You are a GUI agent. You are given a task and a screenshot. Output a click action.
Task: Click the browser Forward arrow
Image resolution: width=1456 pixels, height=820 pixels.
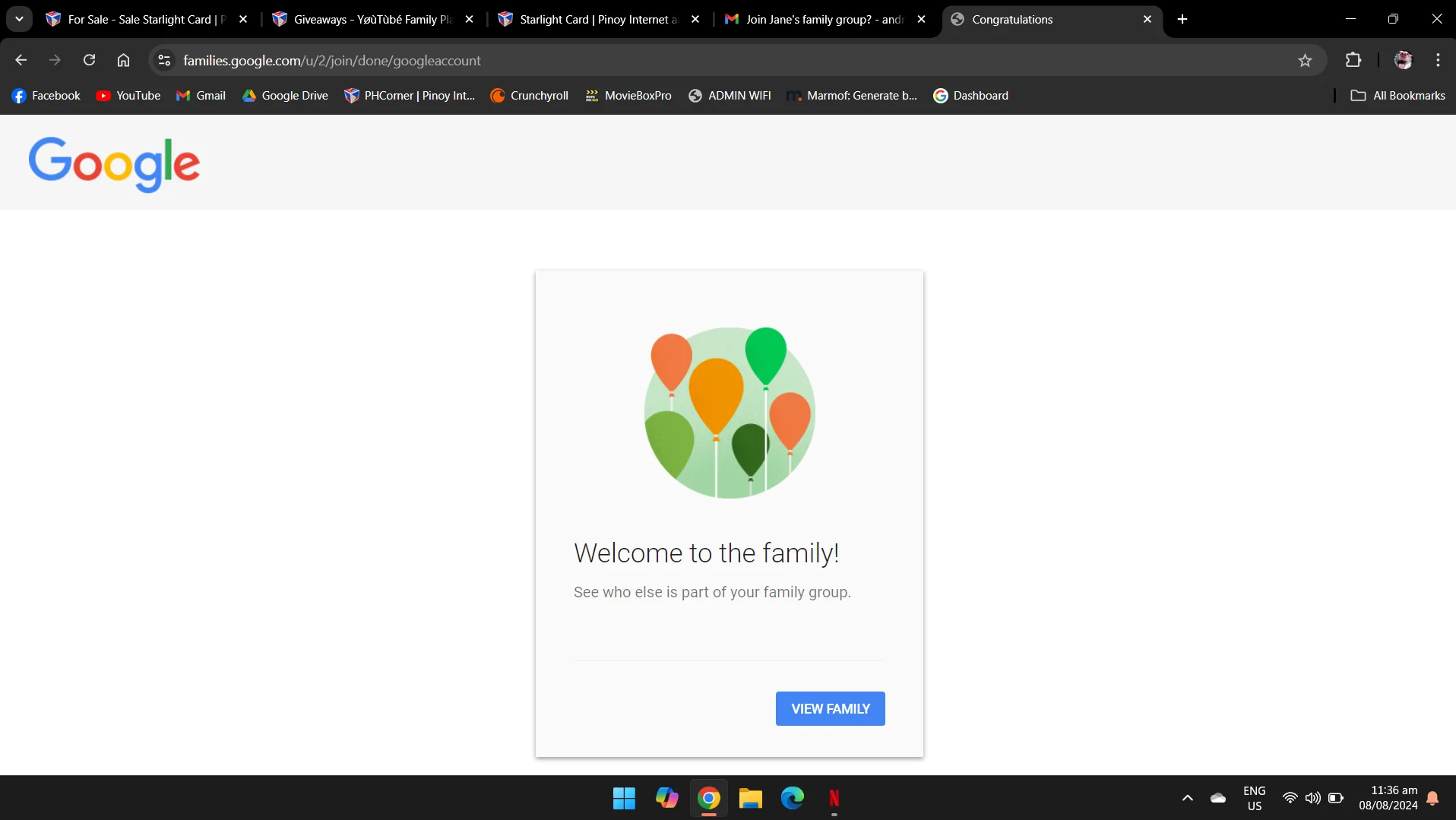(x=55, y=60)
